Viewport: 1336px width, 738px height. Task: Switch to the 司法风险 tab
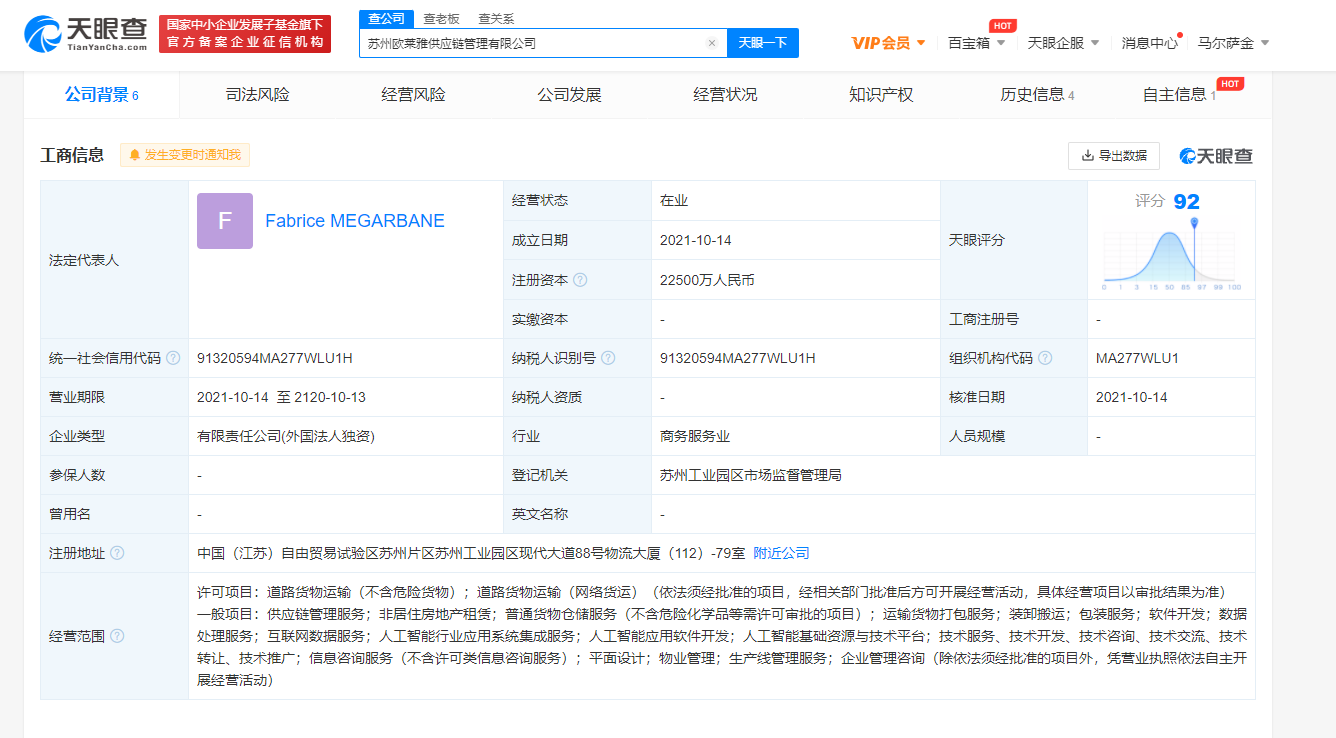pyautogui.click(x=257, y=95)
